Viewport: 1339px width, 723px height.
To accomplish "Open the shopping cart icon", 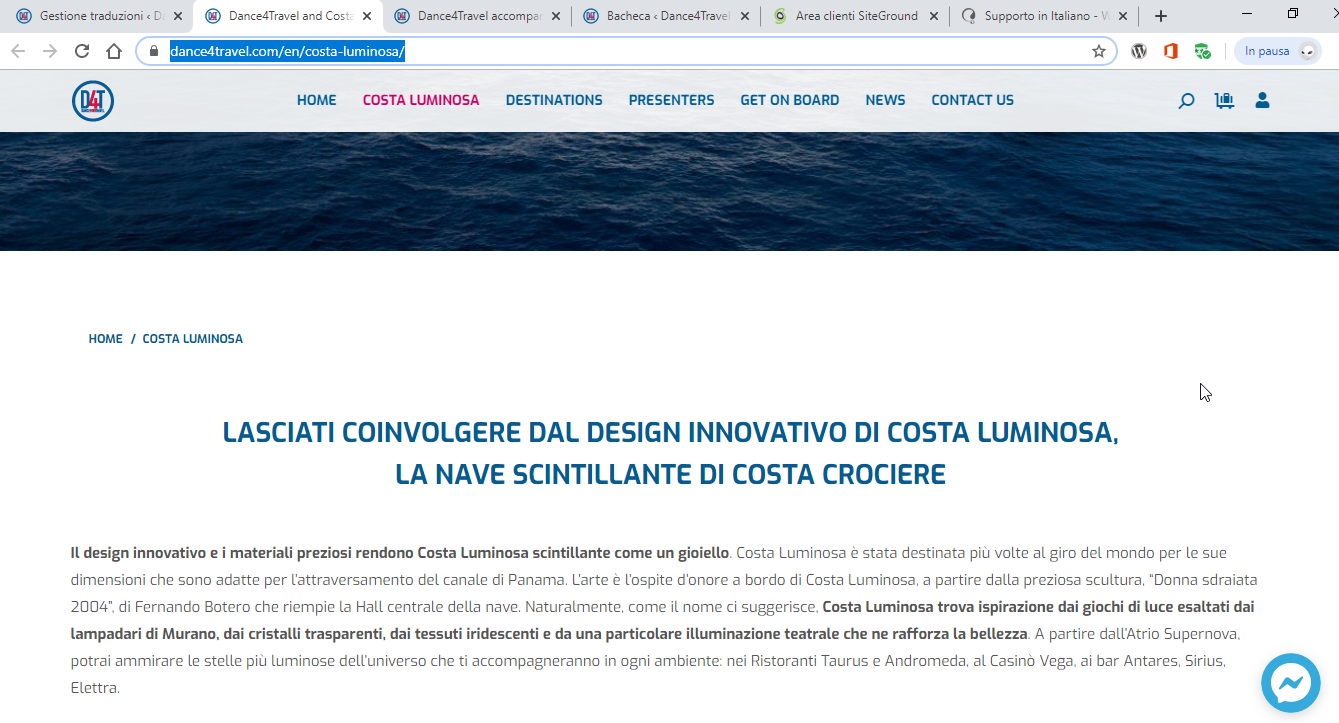I will [x=1224, y=100].
